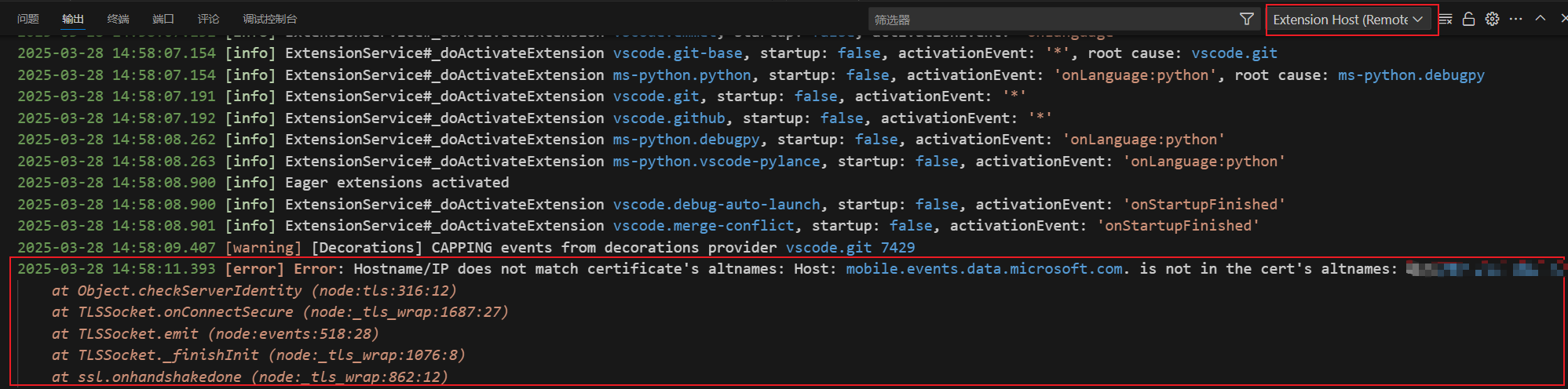
Task: Switch to the 问题 (Problems) tab
Action: [x=28, y=19]
